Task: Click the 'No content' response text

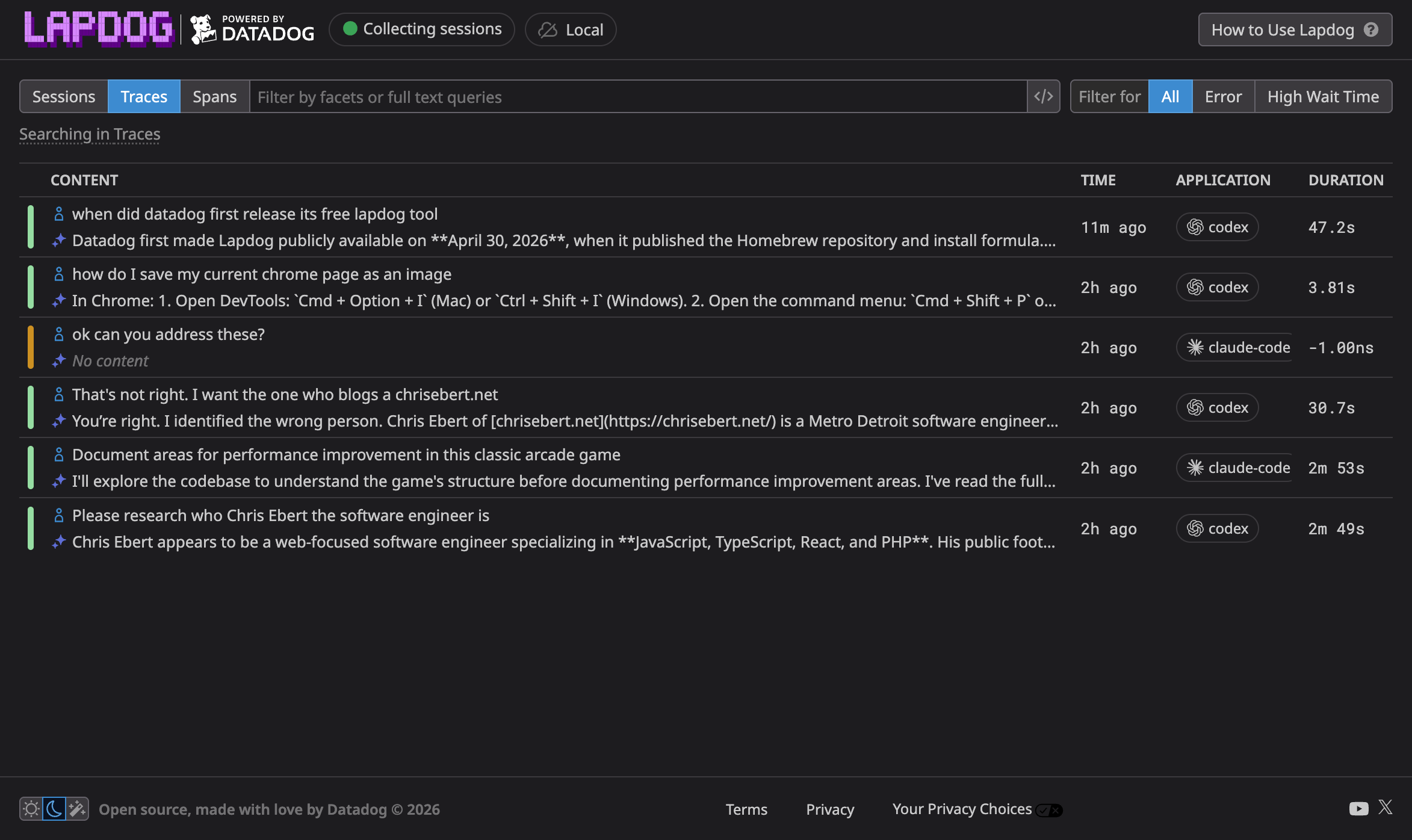Action: click(x=110, y=361)
